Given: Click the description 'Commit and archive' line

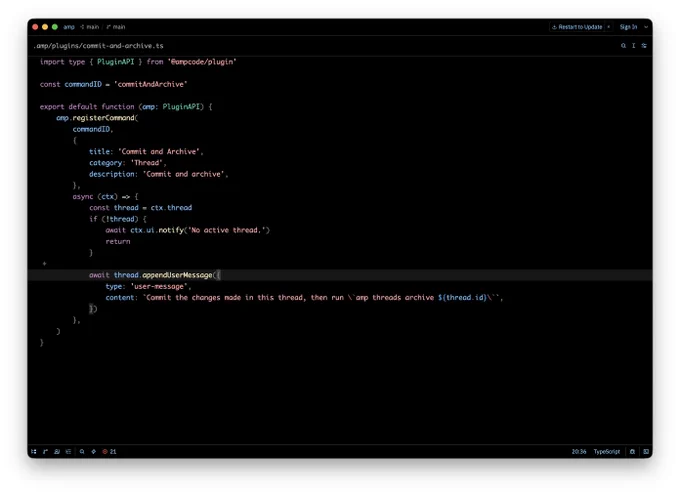Looking at the screenshot, I should 159,174.
